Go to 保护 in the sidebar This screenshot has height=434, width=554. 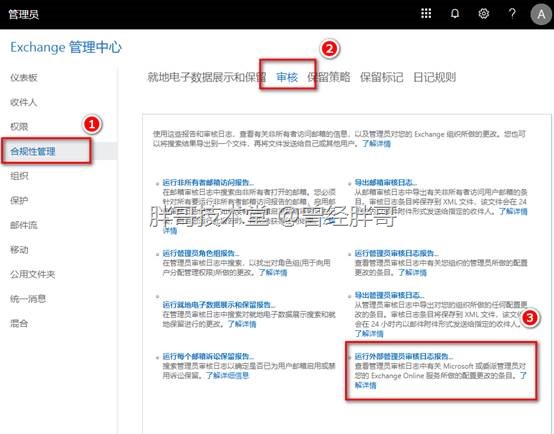(x=19, y=200)
